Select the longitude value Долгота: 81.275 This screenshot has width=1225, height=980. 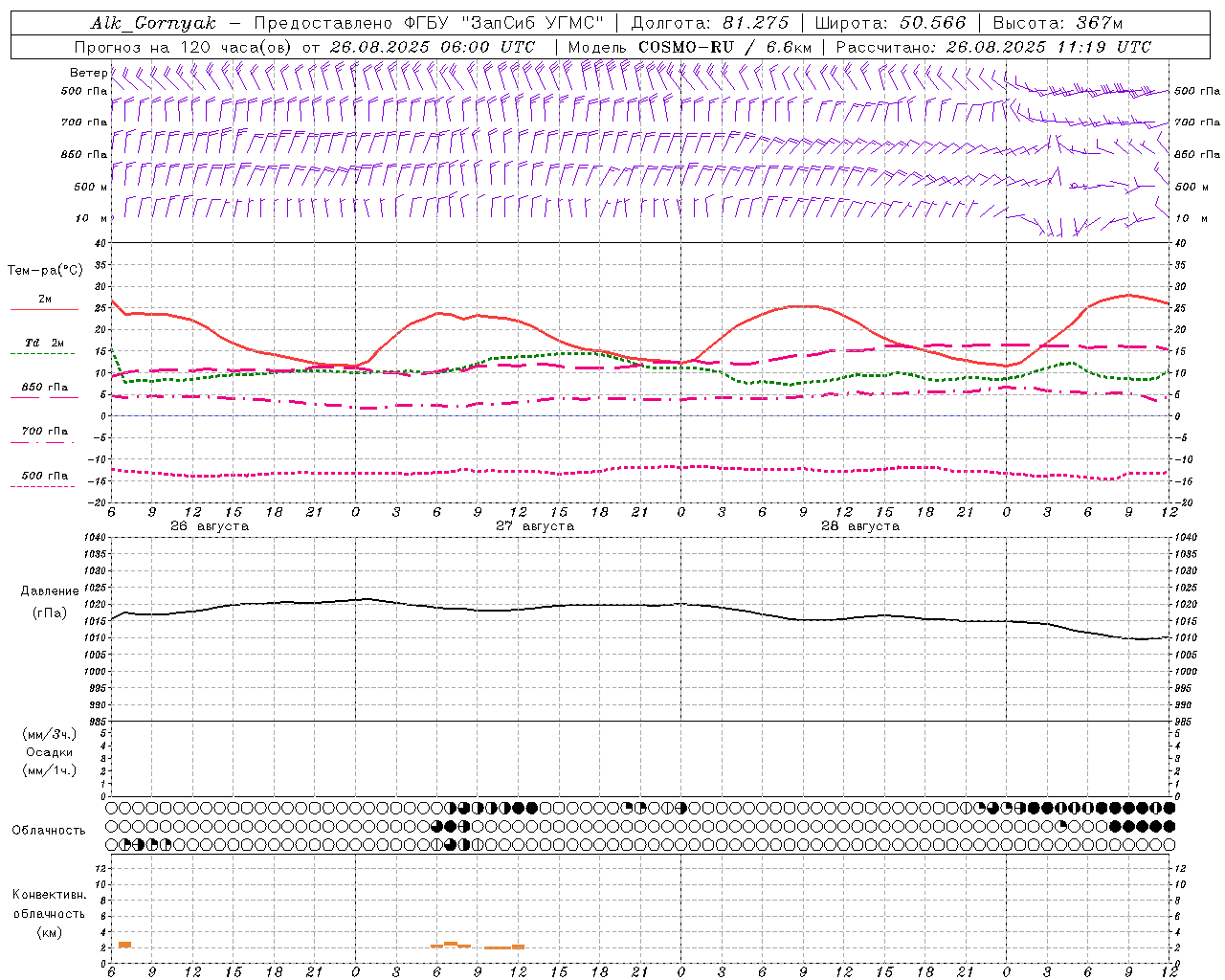coord(710,23)
